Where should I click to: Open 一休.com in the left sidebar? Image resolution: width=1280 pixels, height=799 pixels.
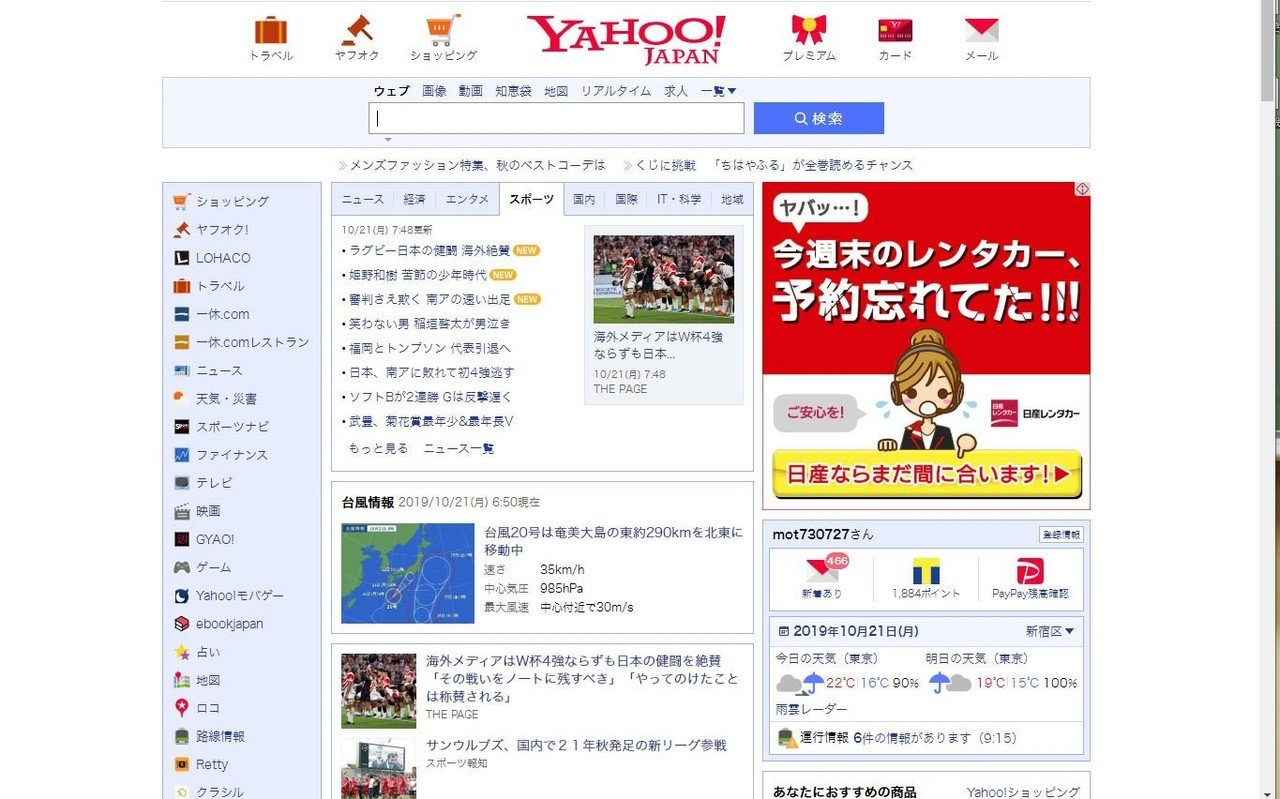tap(222, 314)
